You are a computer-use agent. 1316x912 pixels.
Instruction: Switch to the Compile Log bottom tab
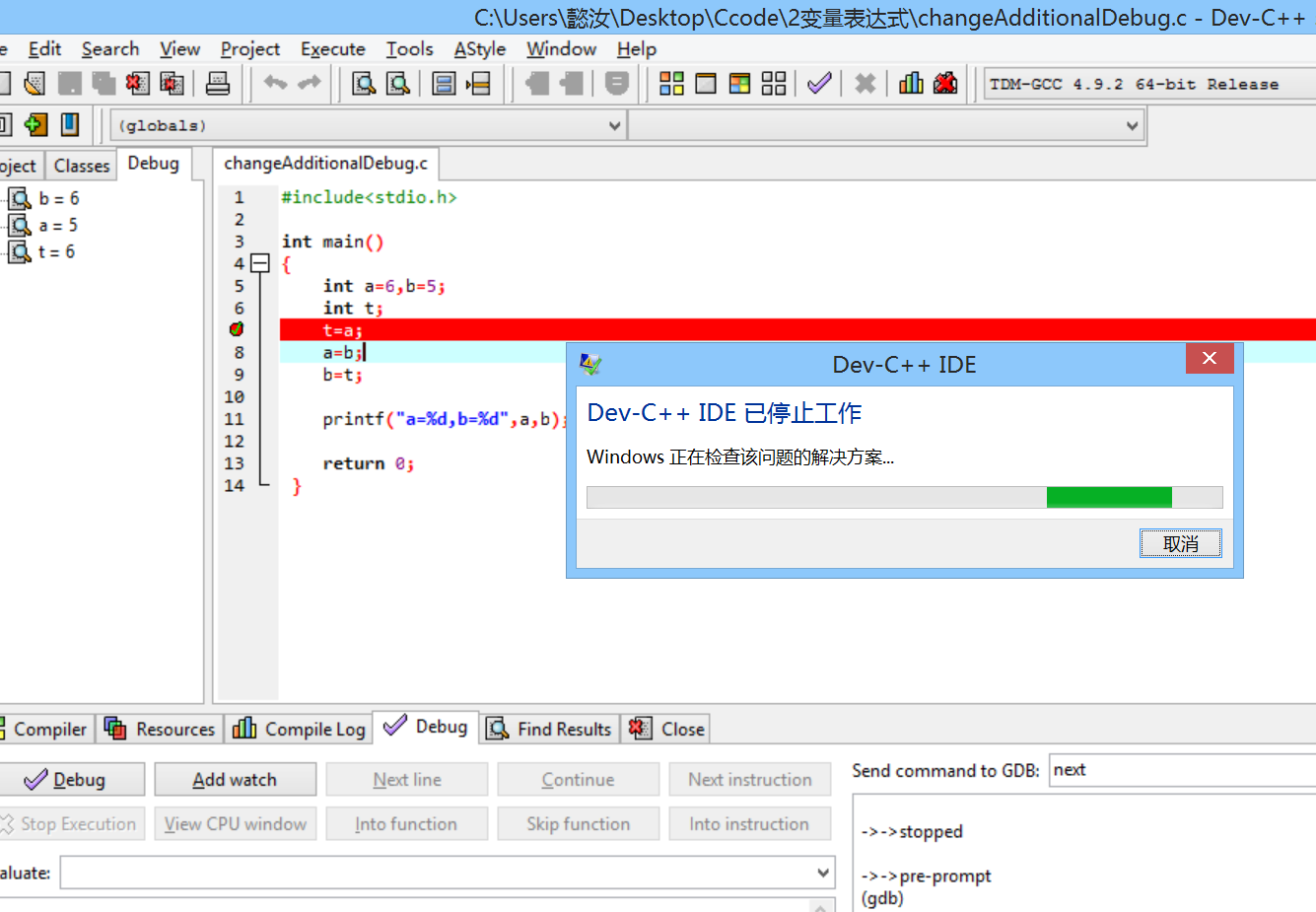click(x=300, y=729)
